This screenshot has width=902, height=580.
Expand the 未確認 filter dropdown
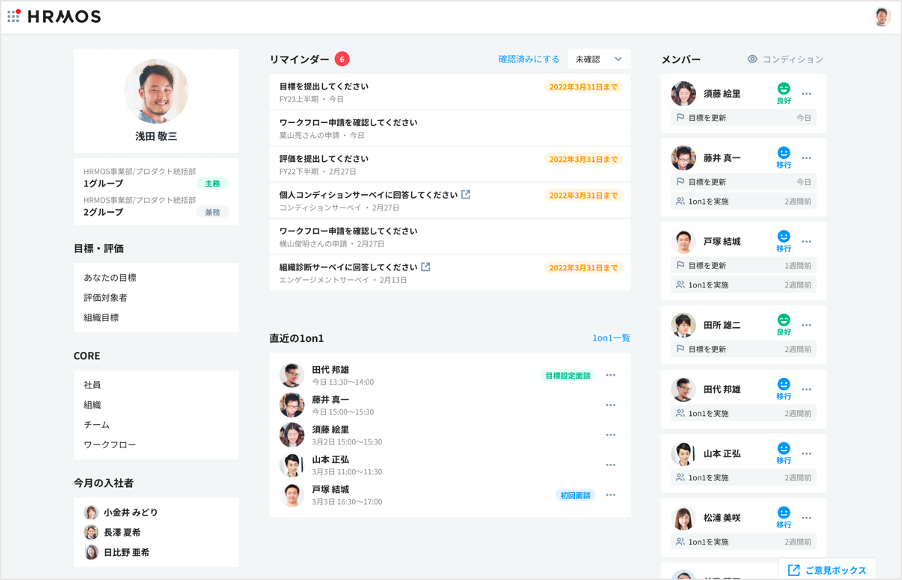tap(598, 59)
